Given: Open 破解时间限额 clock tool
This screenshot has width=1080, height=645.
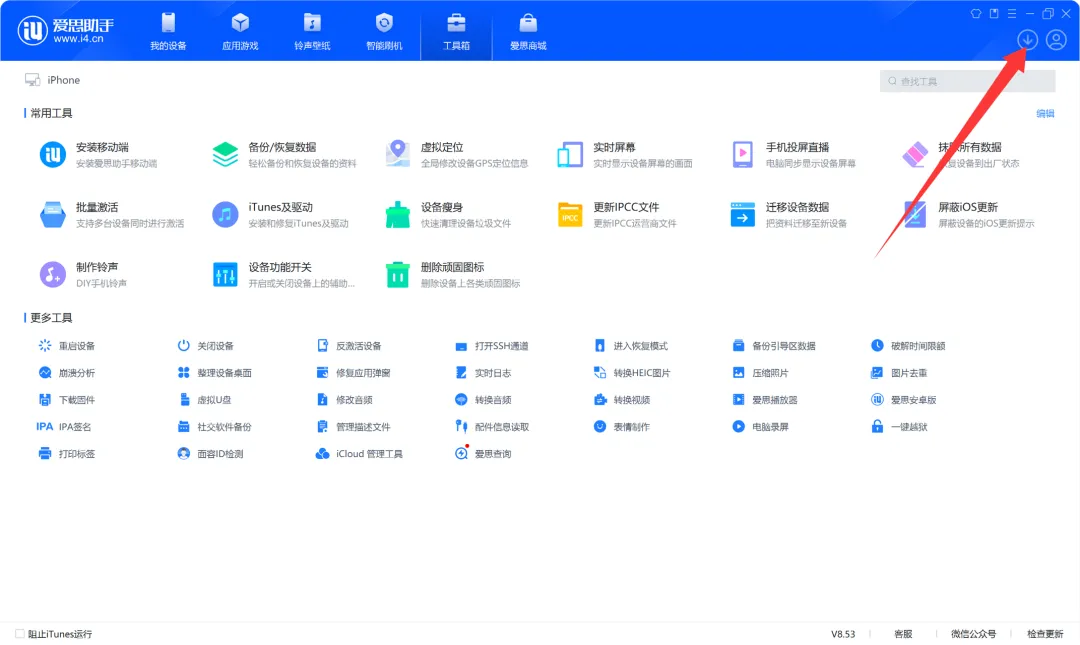Looking at the screenshot, I should point(908,346).
